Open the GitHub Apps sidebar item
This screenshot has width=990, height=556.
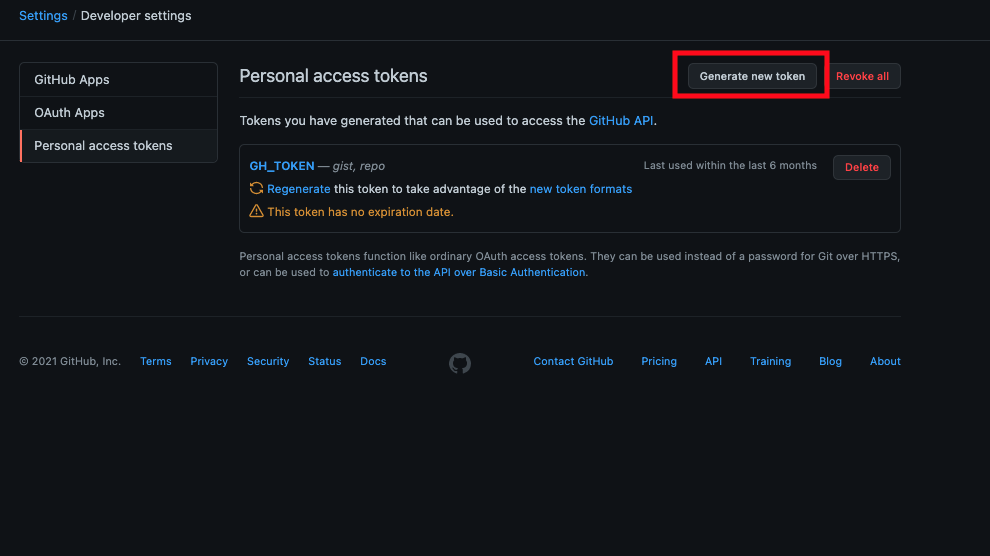pos(119,80)
